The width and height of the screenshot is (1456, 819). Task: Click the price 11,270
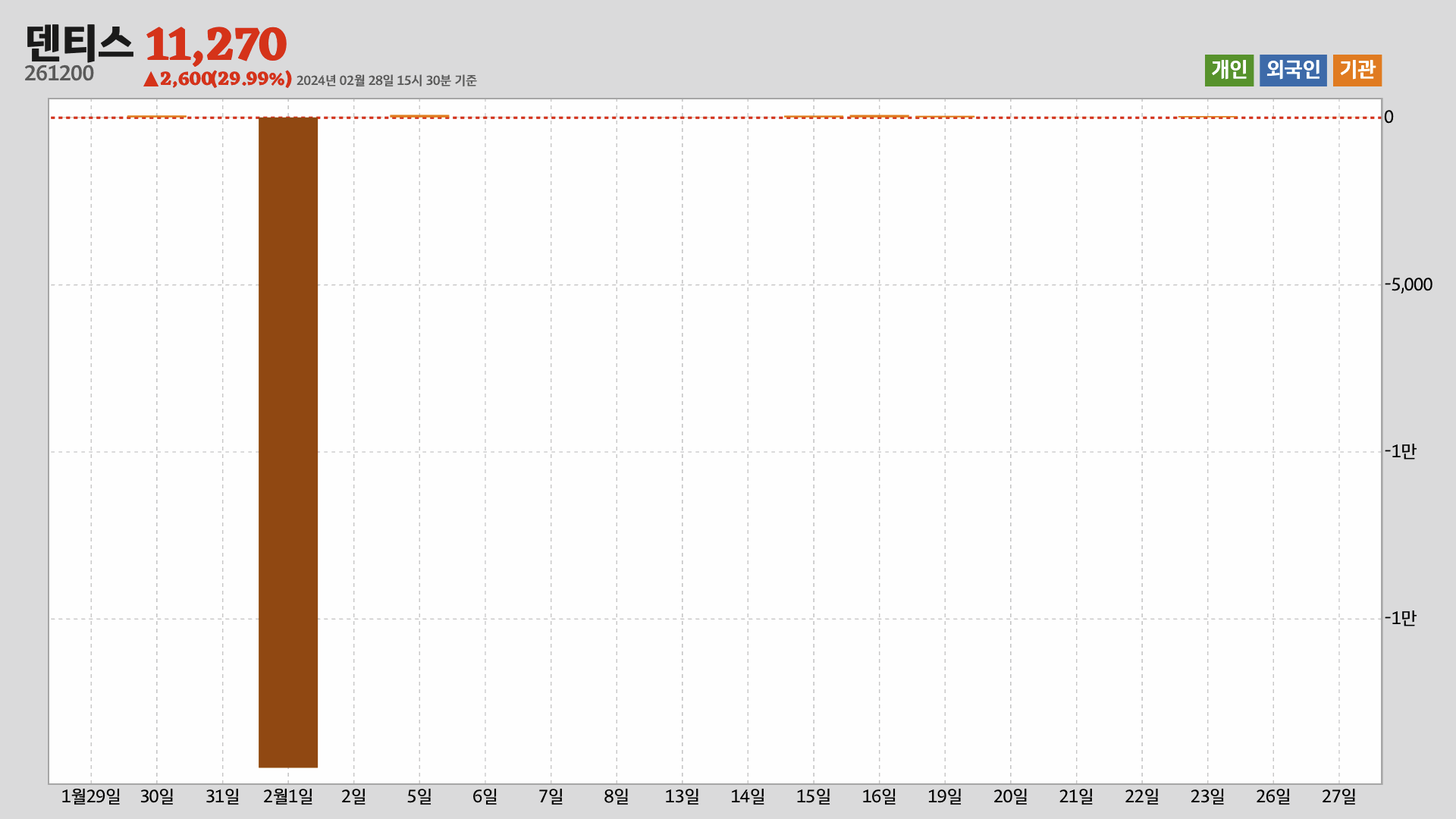click(215, 45)
